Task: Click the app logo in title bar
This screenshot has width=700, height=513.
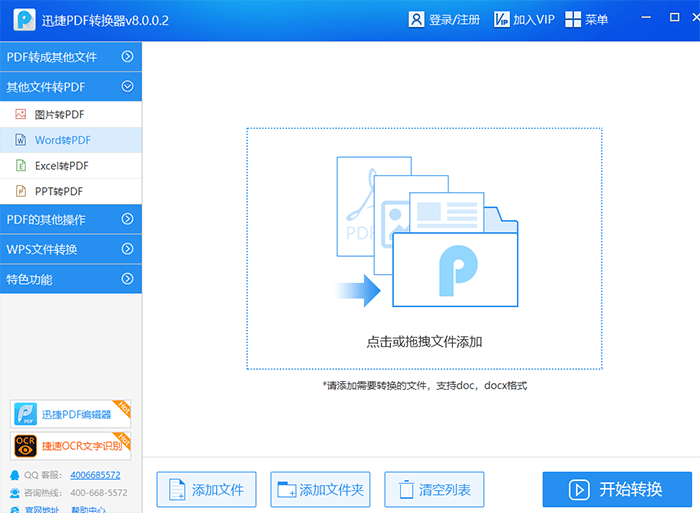Action: [x=24, y=20]
